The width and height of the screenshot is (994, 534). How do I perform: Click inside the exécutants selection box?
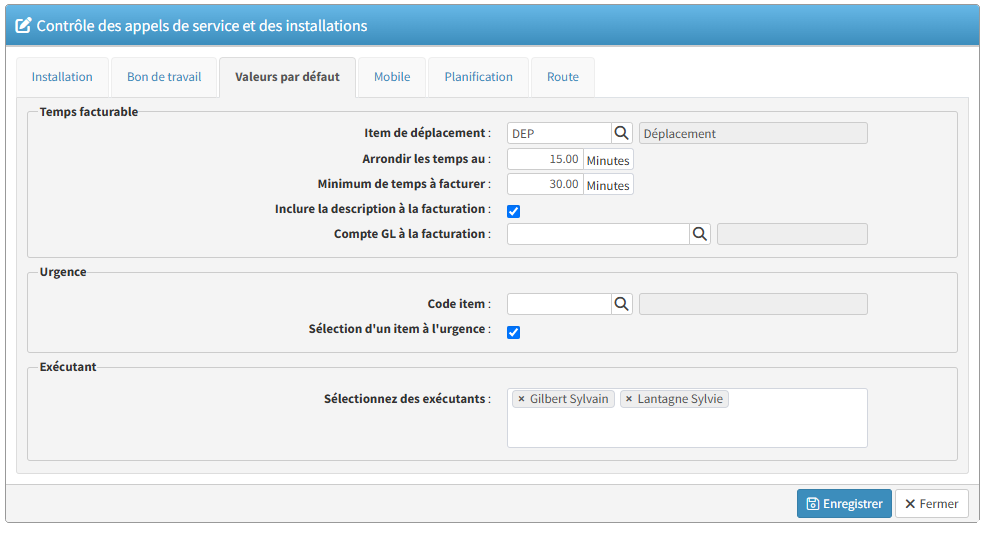(687, 418)
